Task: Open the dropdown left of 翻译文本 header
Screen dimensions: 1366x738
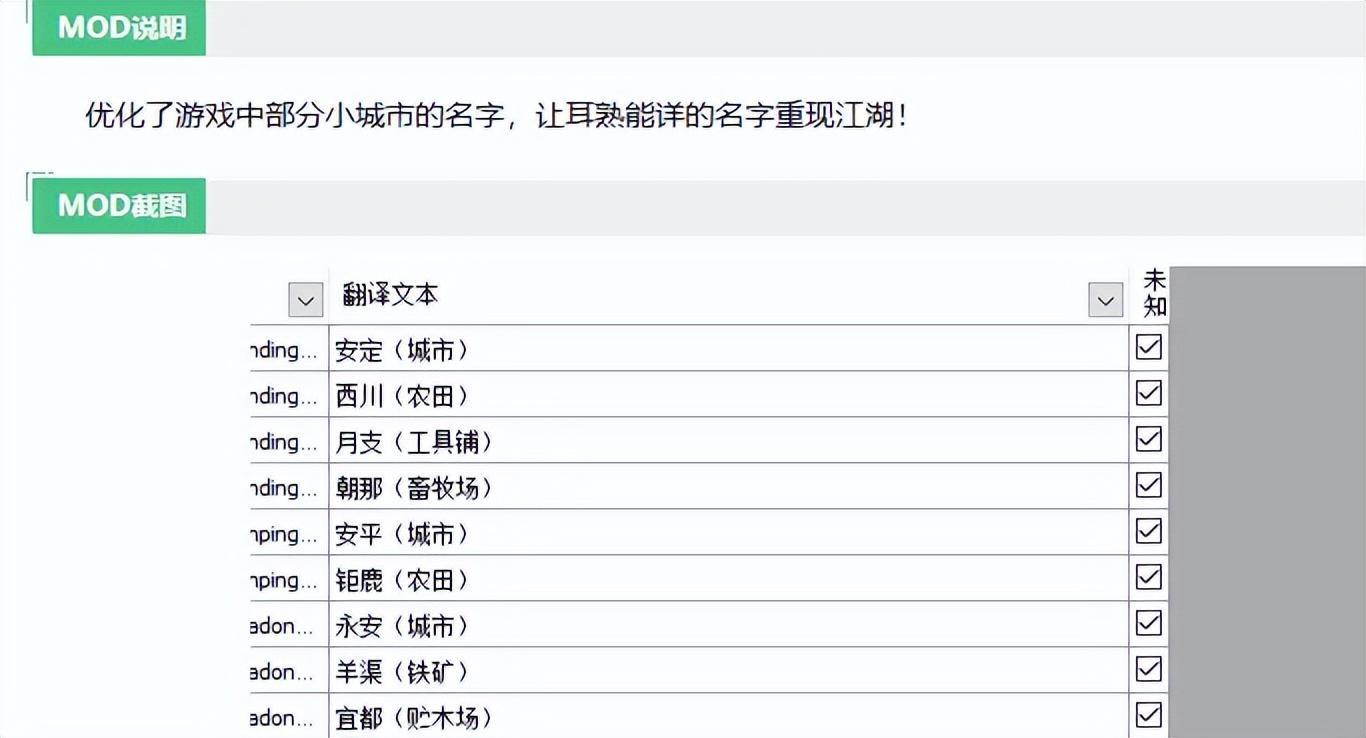Action: 305,300
